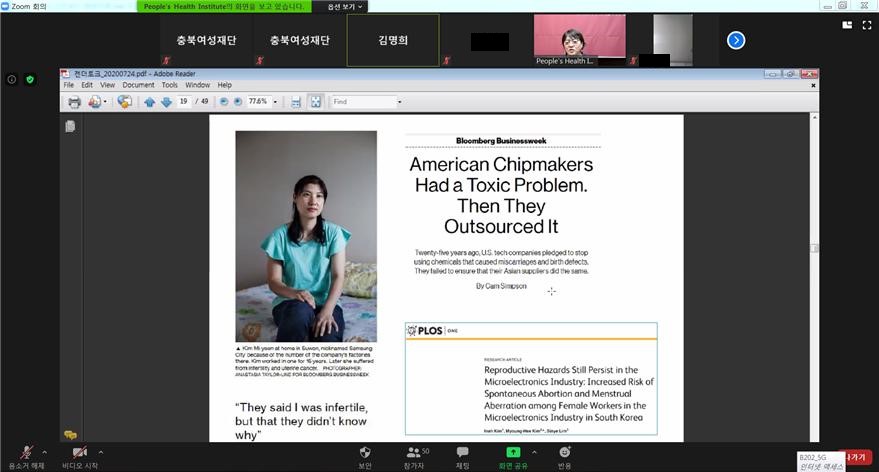Click the 77.6% zoom value field
This screenshot has height=472, width=879.
click(258, 101)
